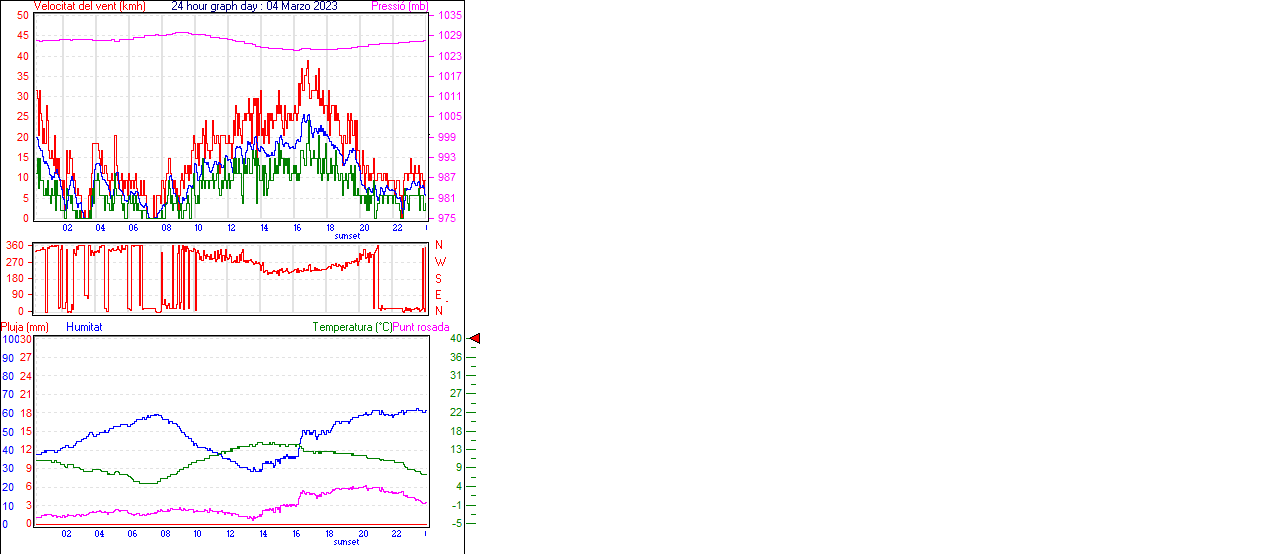Click the 'Humitat' legend label
1280x554 pixels.
pyautogui.click(x=84, y=327)
